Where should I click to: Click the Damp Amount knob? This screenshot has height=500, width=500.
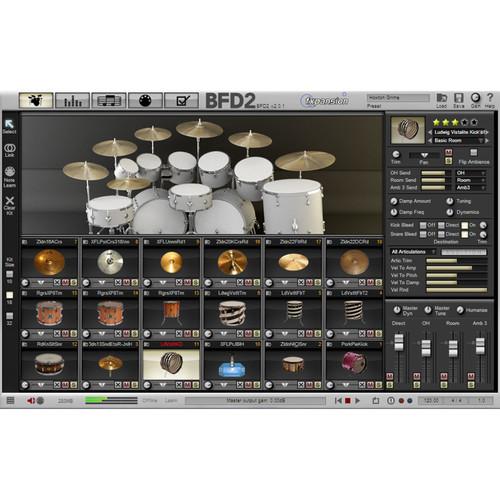tap(394, 201)
